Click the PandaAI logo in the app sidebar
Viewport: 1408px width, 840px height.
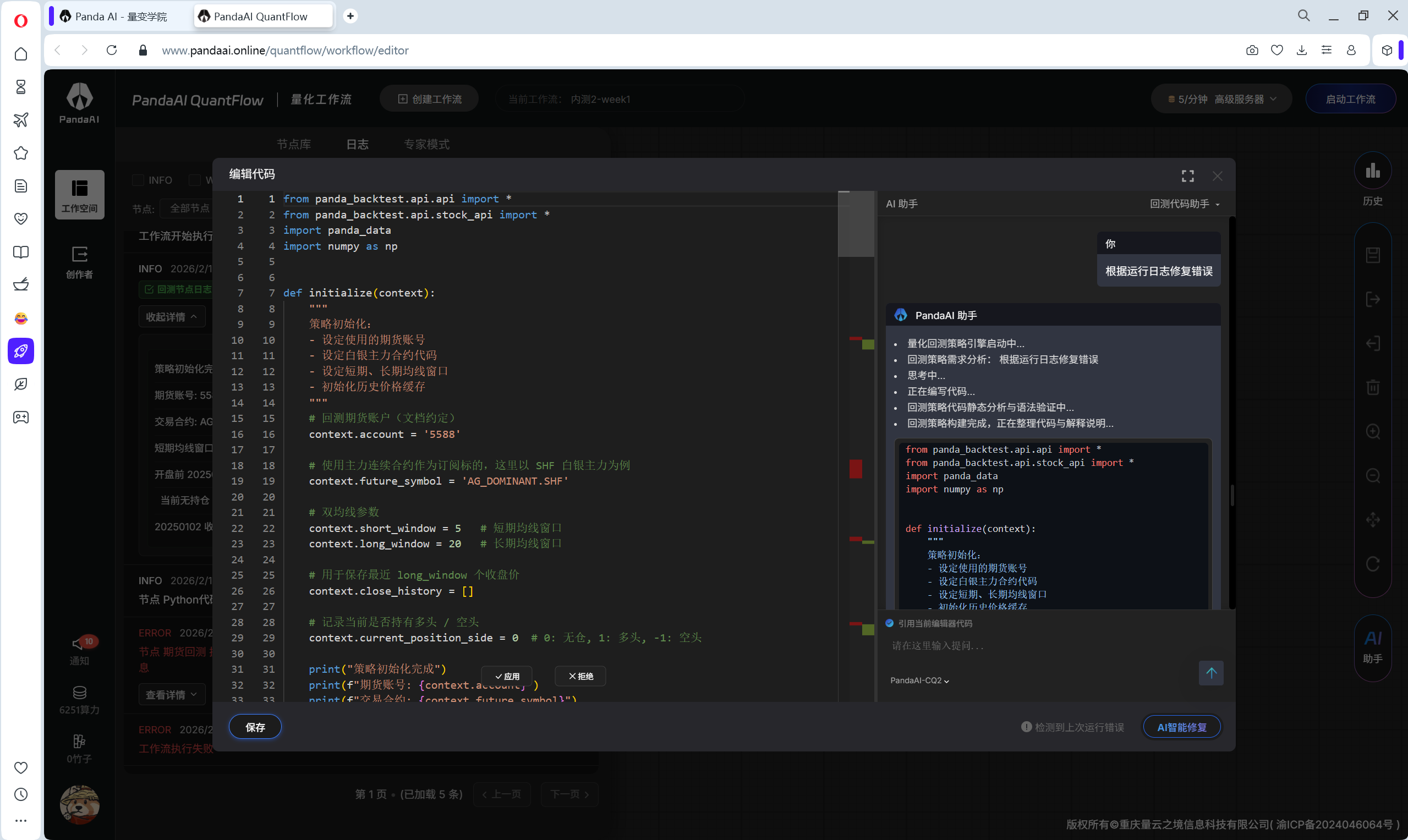[79, 102]
